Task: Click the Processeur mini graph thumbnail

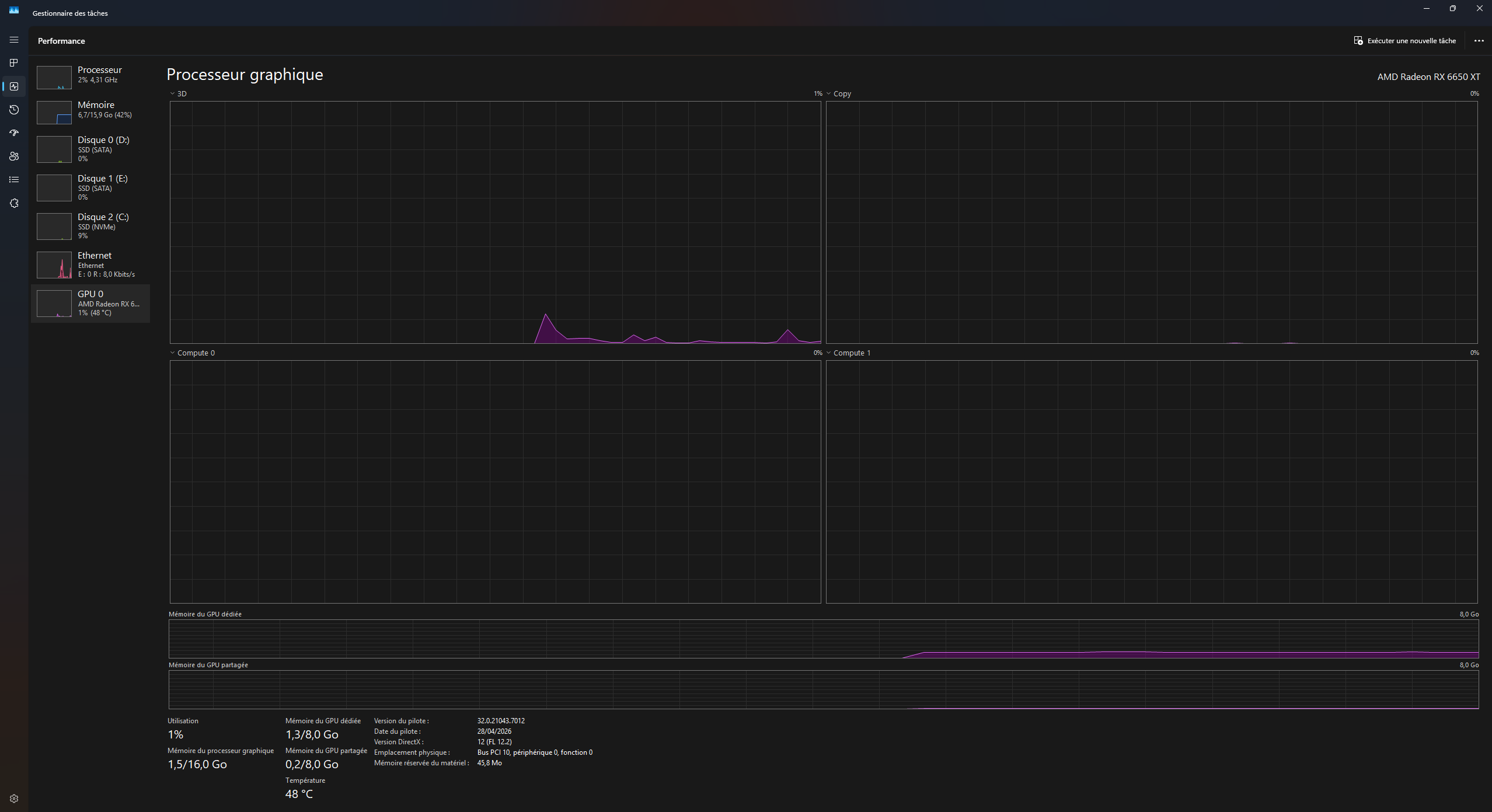Action: click(54, 78)
